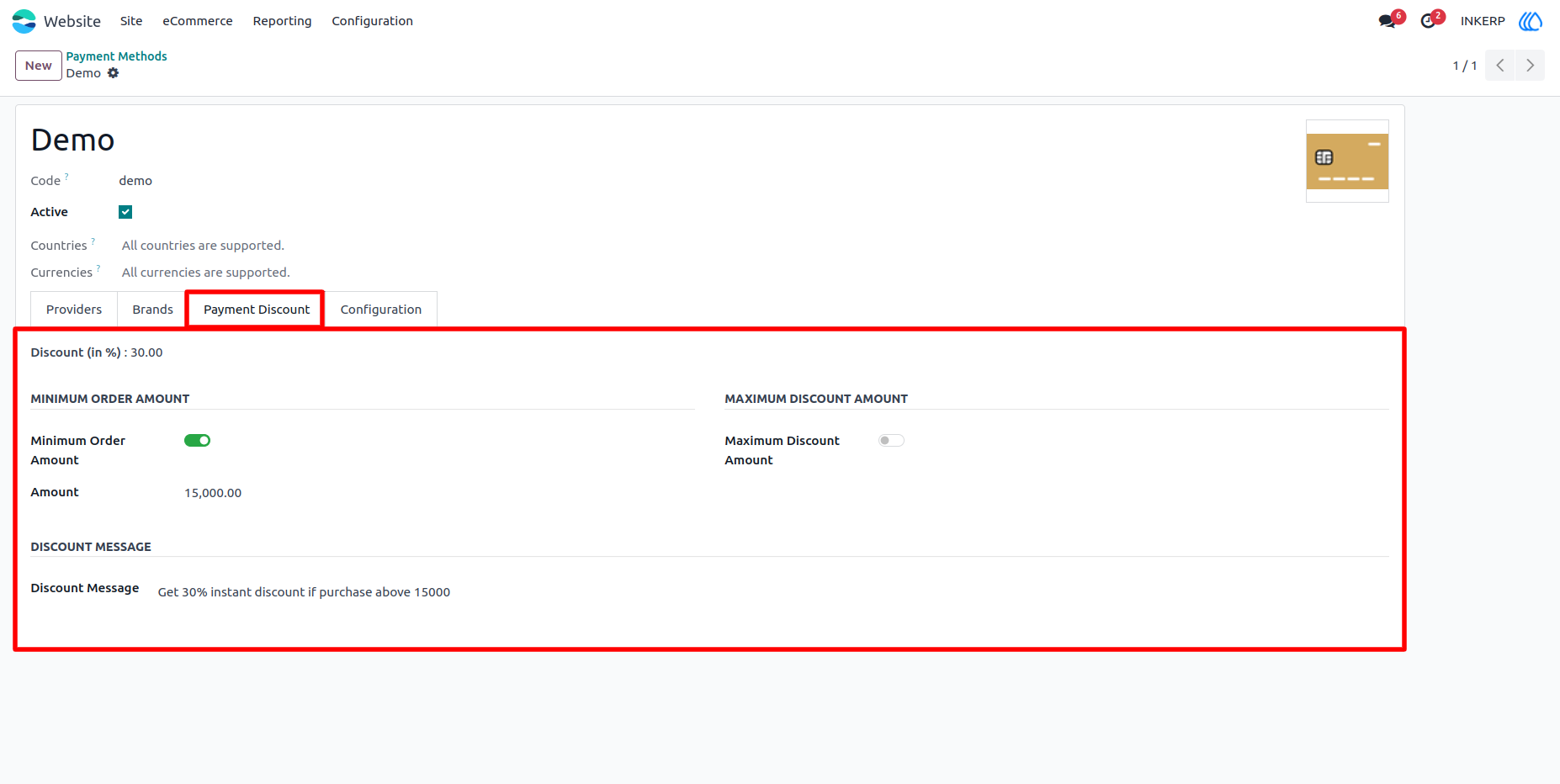
Task: Open the gear actions menu beside Demo
Action: (113, 73)
